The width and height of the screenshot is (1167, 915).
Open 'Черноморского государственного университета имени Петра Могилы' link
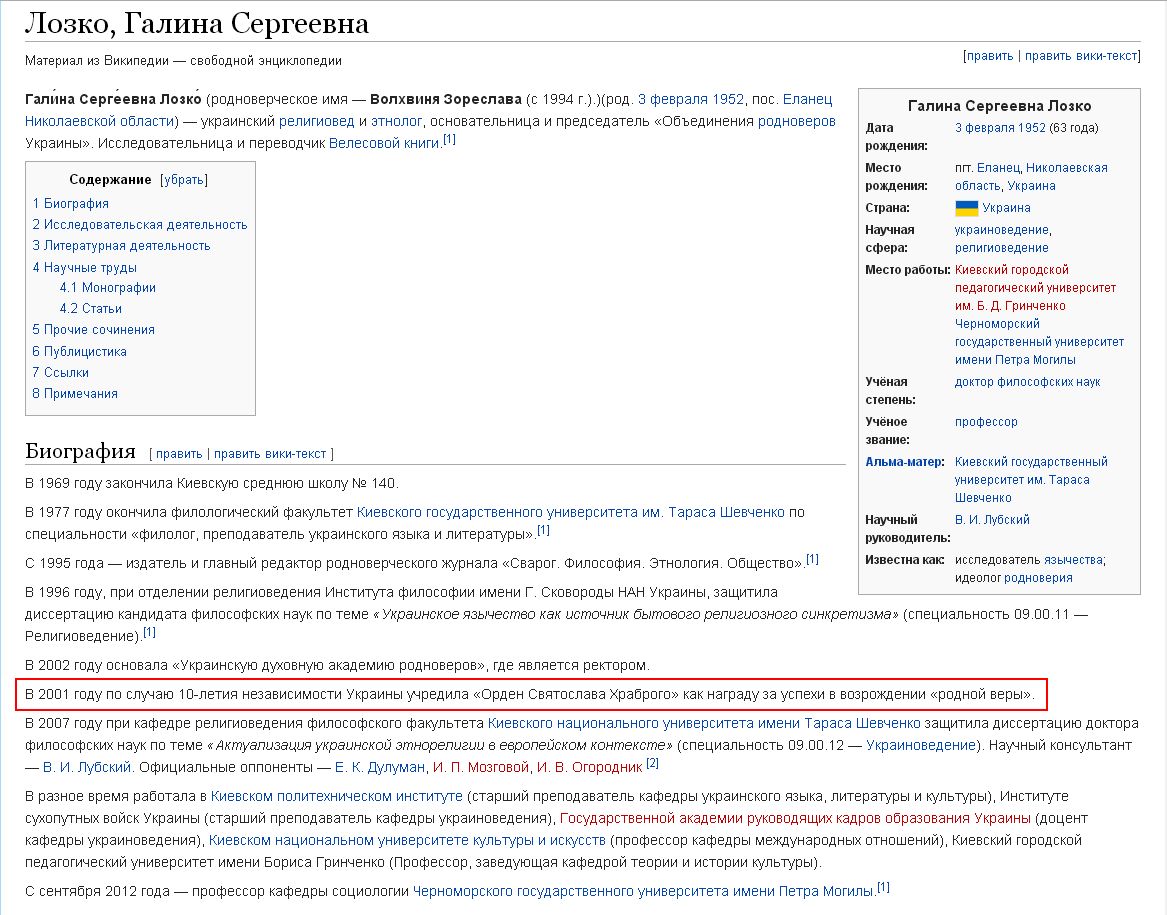click(x=643, y=891)
